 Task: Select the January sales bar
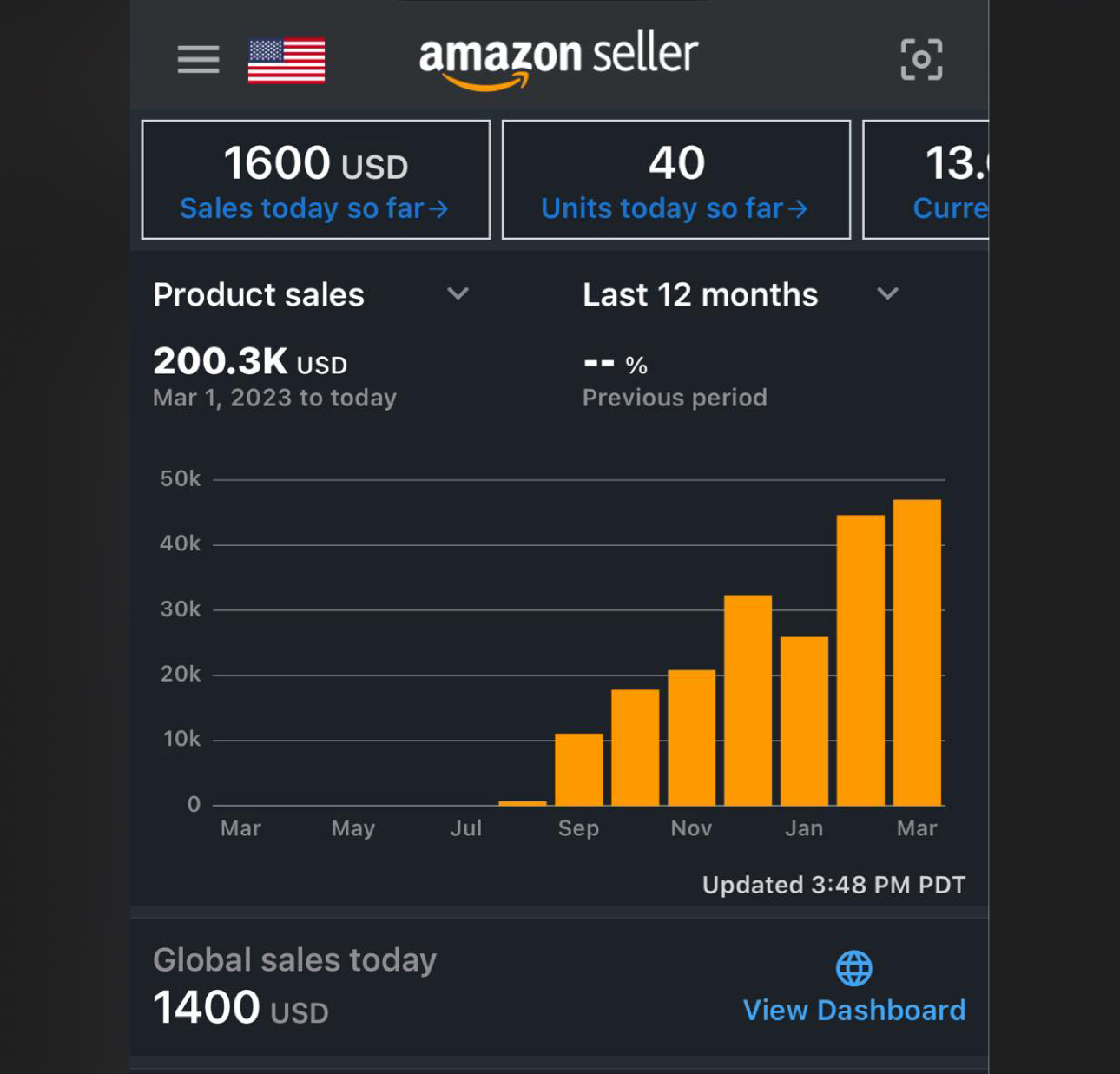tap(804, 721)
